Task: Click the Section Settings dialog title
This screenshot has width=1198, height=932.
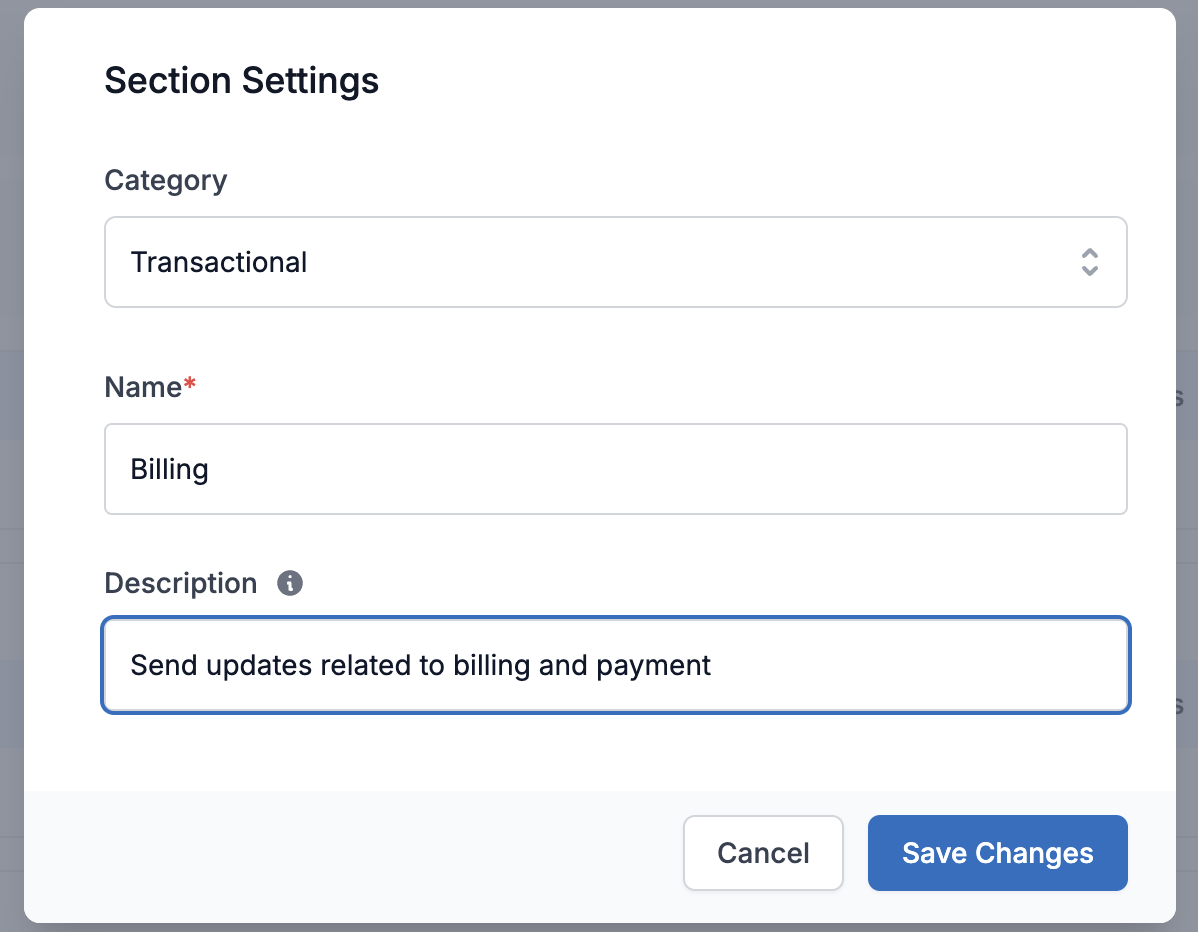Action: (x=242, y=80)
